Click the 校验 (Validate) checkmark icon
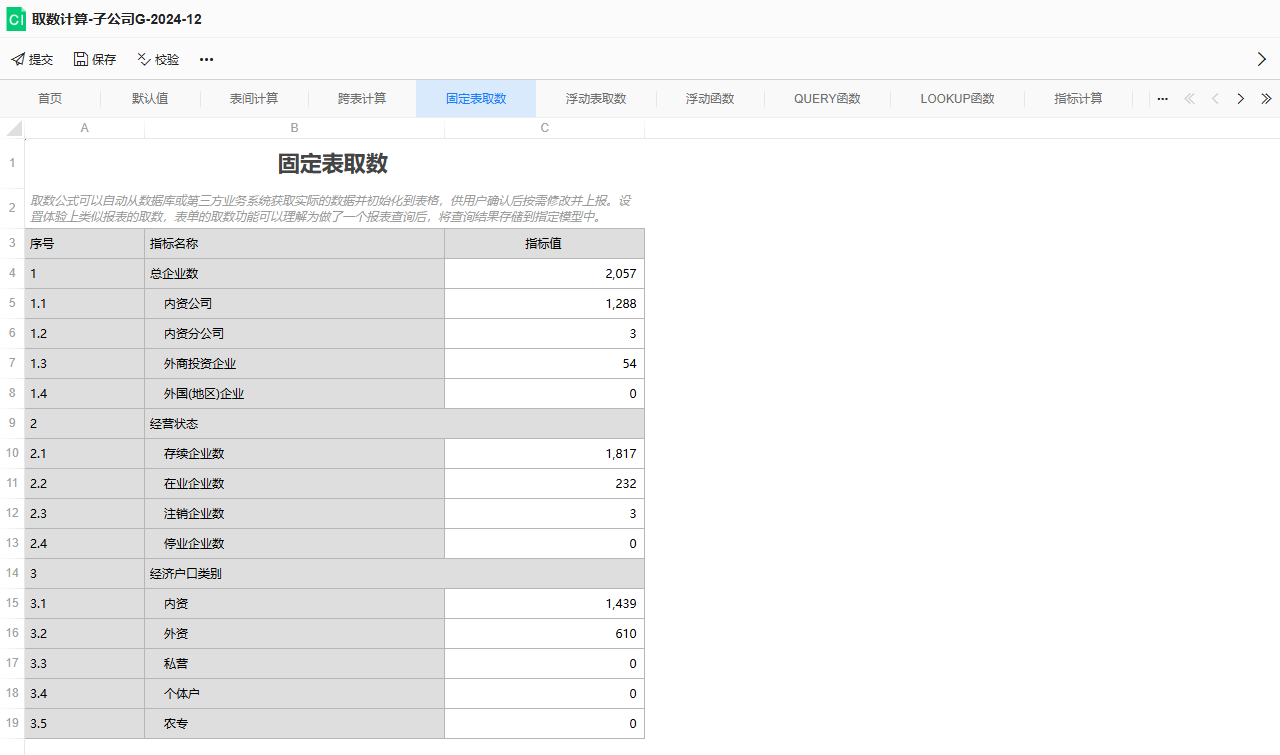 click(x=141, y=59)
